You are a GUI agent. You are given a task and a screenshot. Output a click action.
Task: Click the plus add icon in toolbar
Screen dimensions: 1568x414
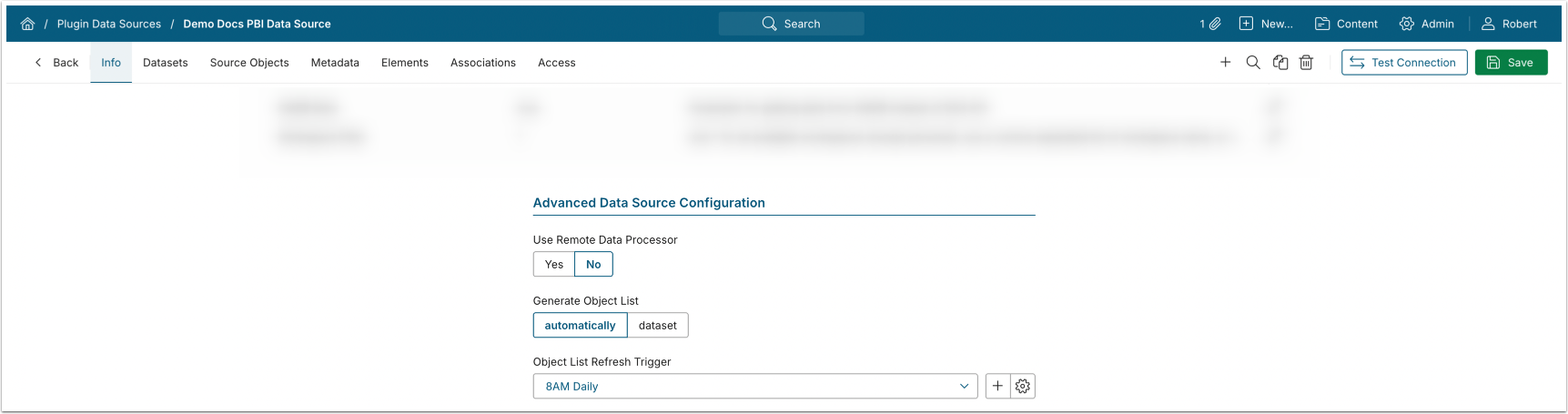click(x=1225, y=63)
